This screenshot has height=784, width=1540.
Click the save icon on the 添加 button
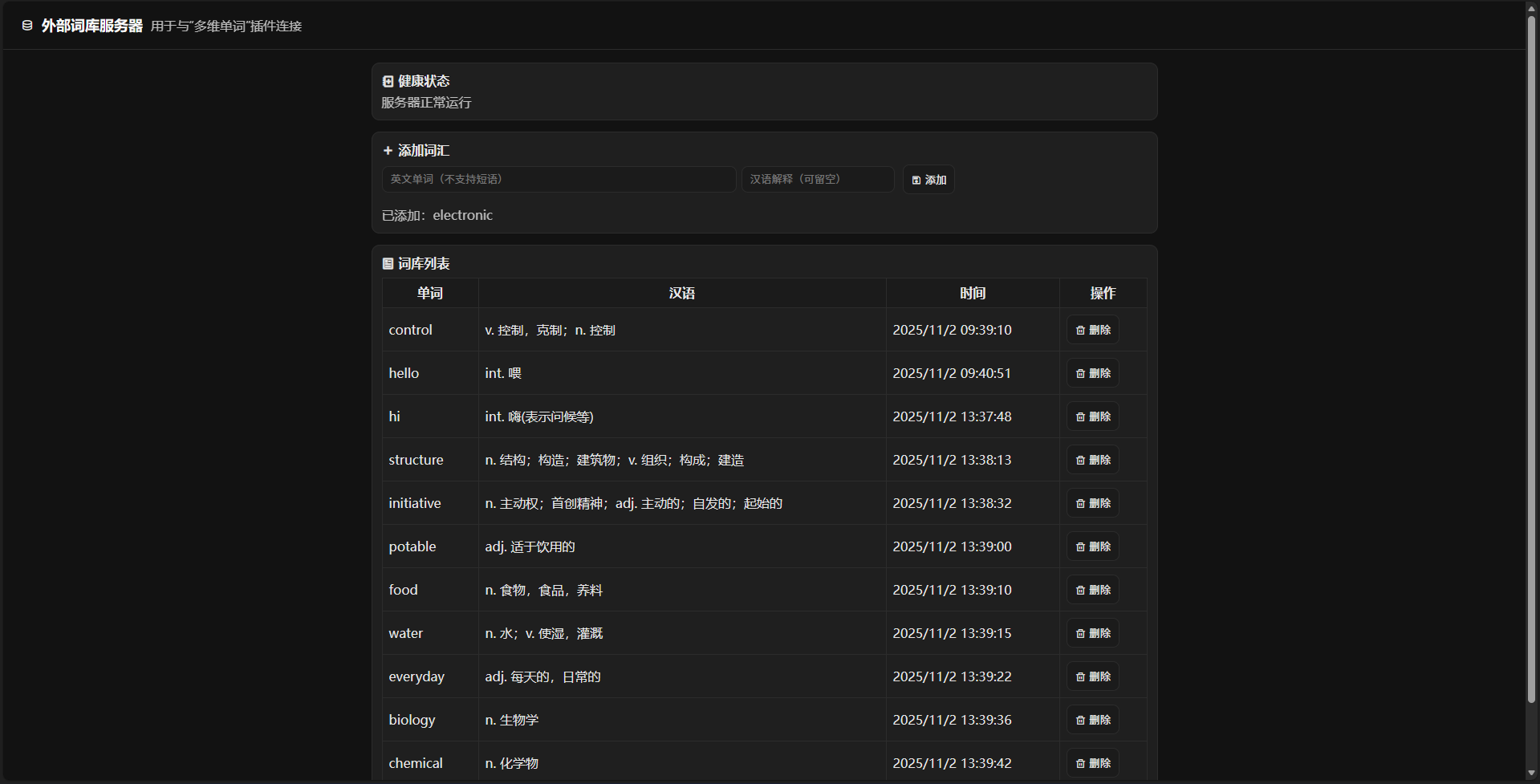(916, 181)
